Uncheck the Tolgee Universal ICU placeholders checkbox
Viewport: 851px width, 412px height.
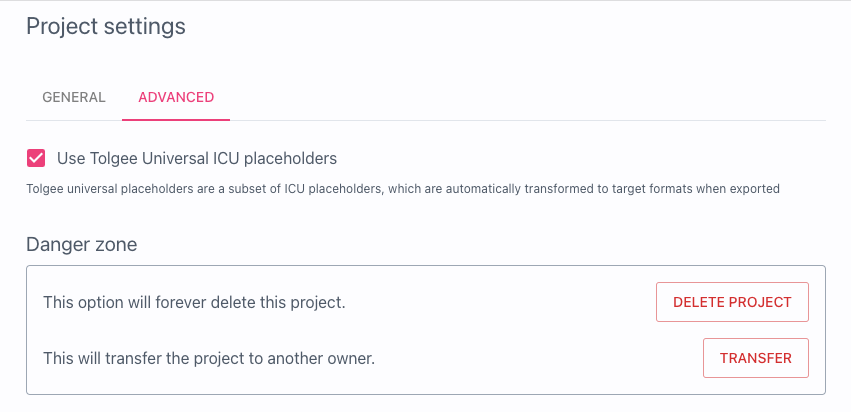click(36, 158)
